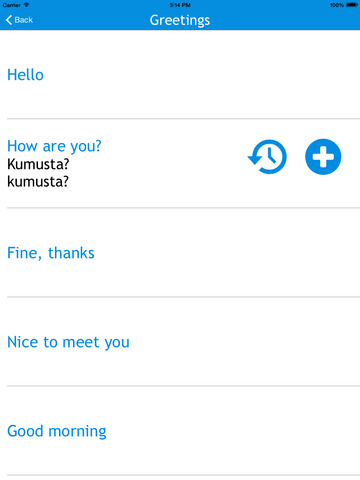
Task: Tap the battery status icon
Action: [x=352, y=5]
